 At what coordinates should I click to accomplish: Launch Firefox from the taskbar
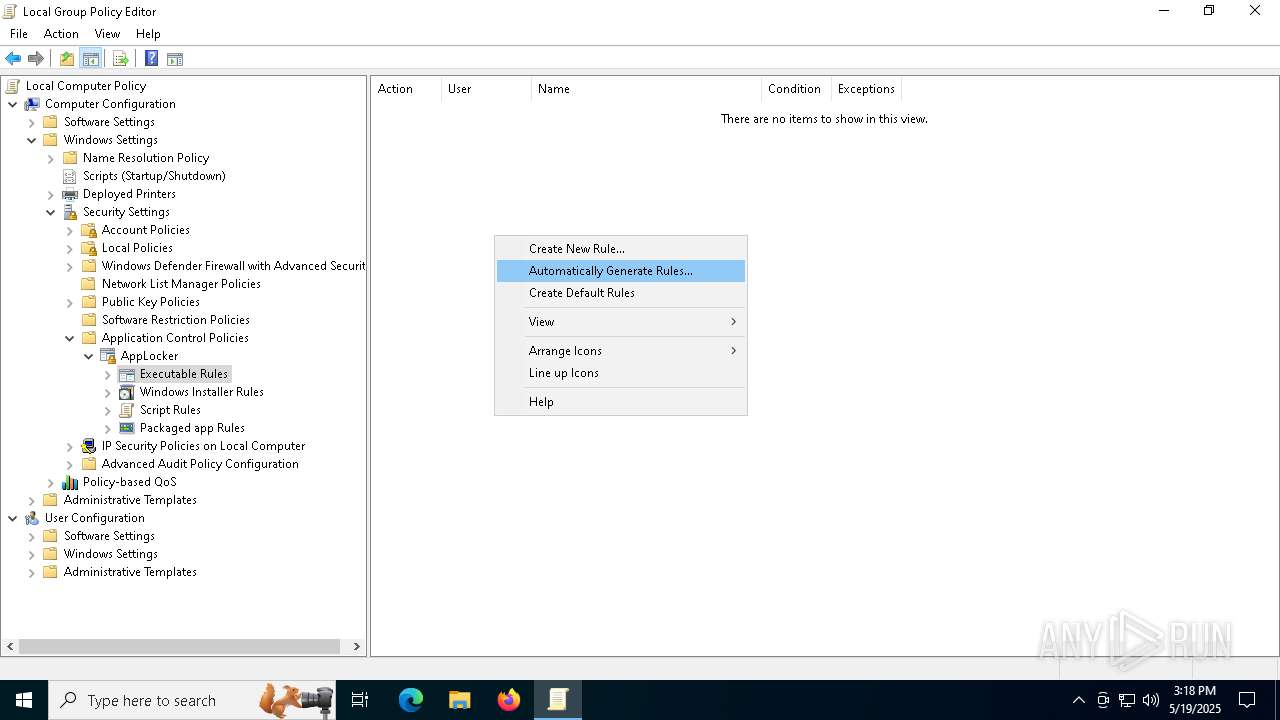pos(509,700)
